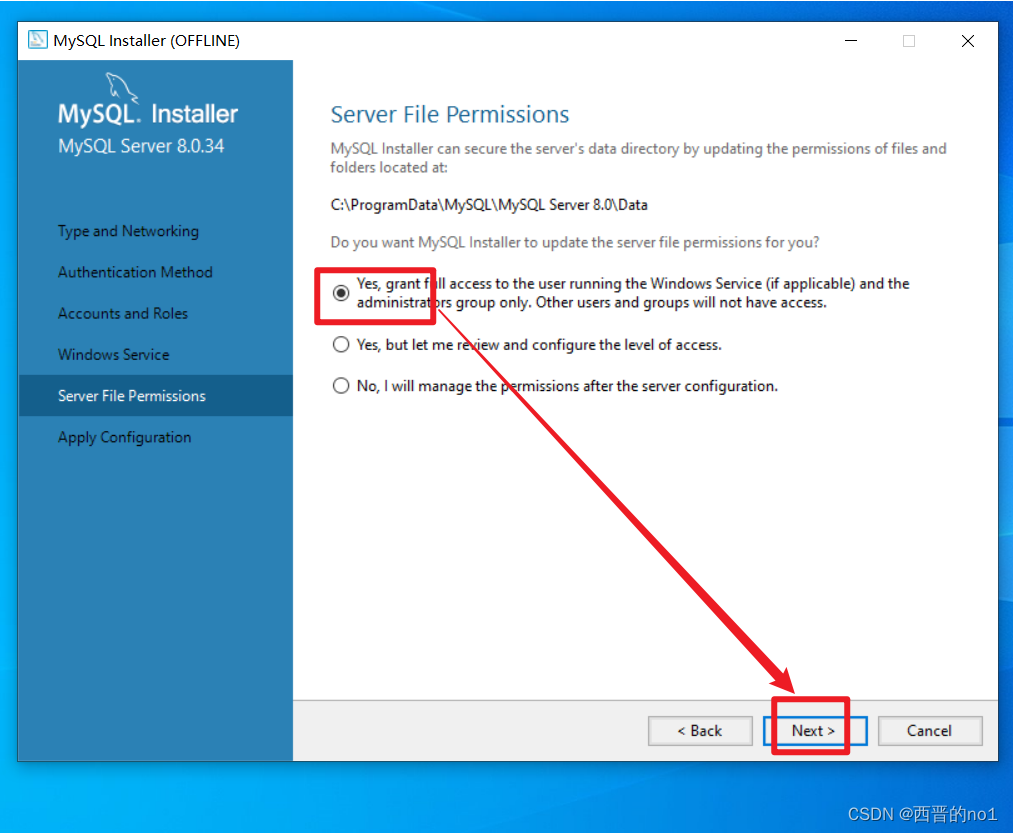This screenshot has height=833, width=1013.
Task: Click the 'Do you want MySQL Installer' question text
Action: click(x=575, y=242)
